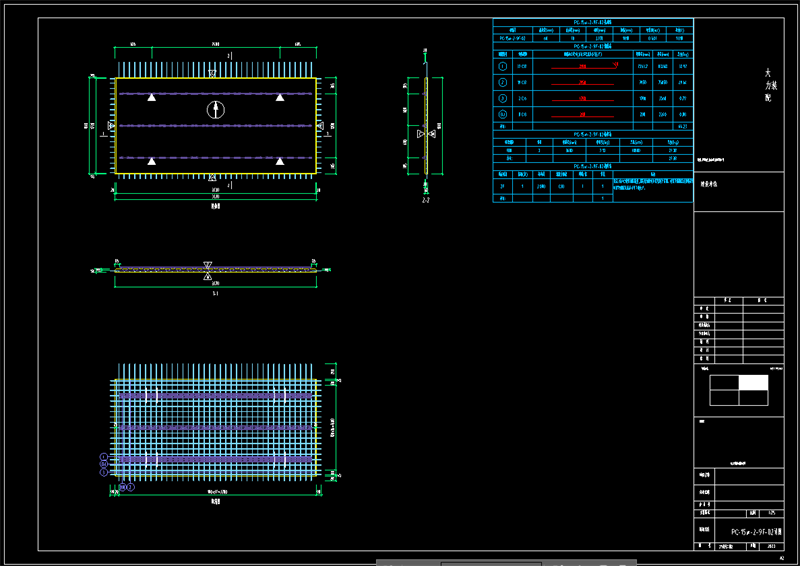
Task: Click the 2-2 section view label
Action: point(426,201)
